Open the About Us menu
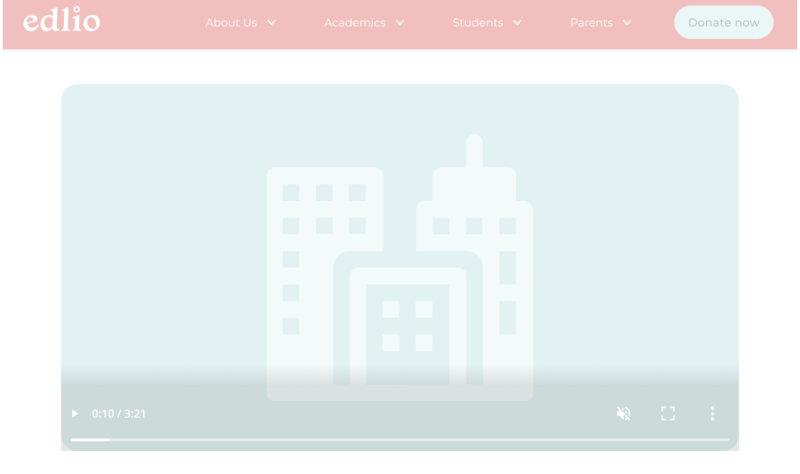 [231, 23]
